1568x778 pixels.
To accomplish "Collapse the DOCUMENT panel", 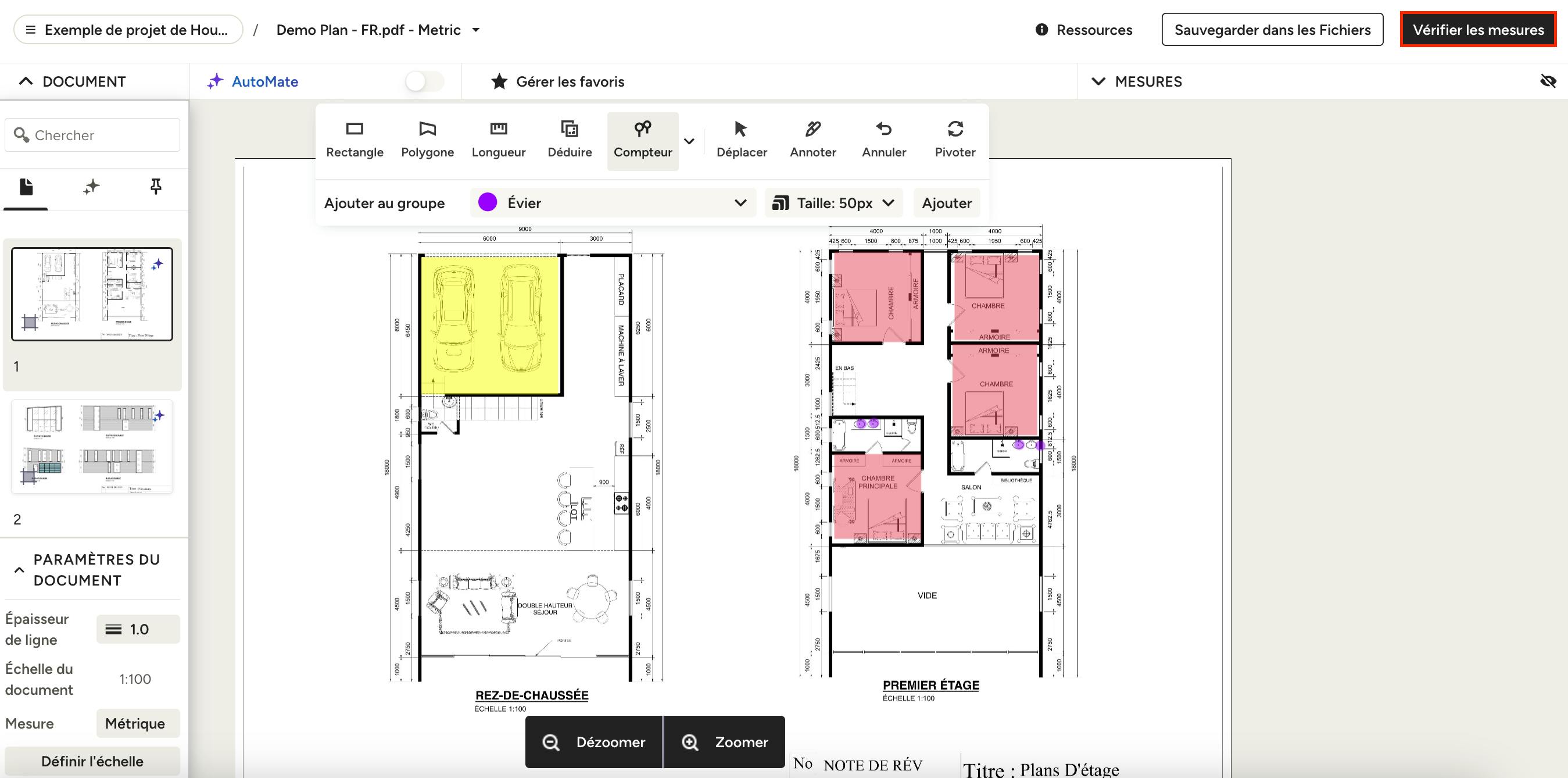I will 26,81.
